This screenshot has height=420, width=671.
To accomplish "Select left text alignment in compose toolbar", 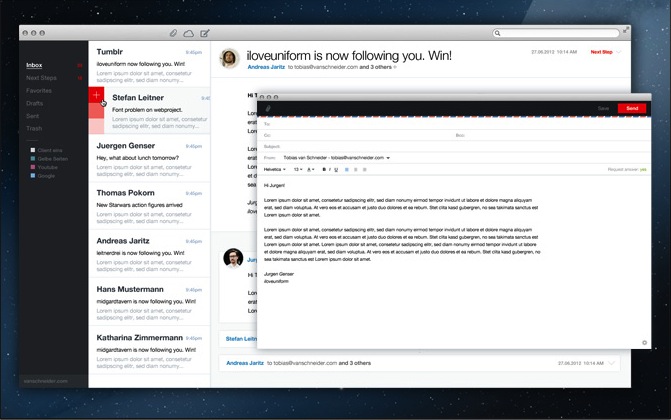I will tap(347, 170).
